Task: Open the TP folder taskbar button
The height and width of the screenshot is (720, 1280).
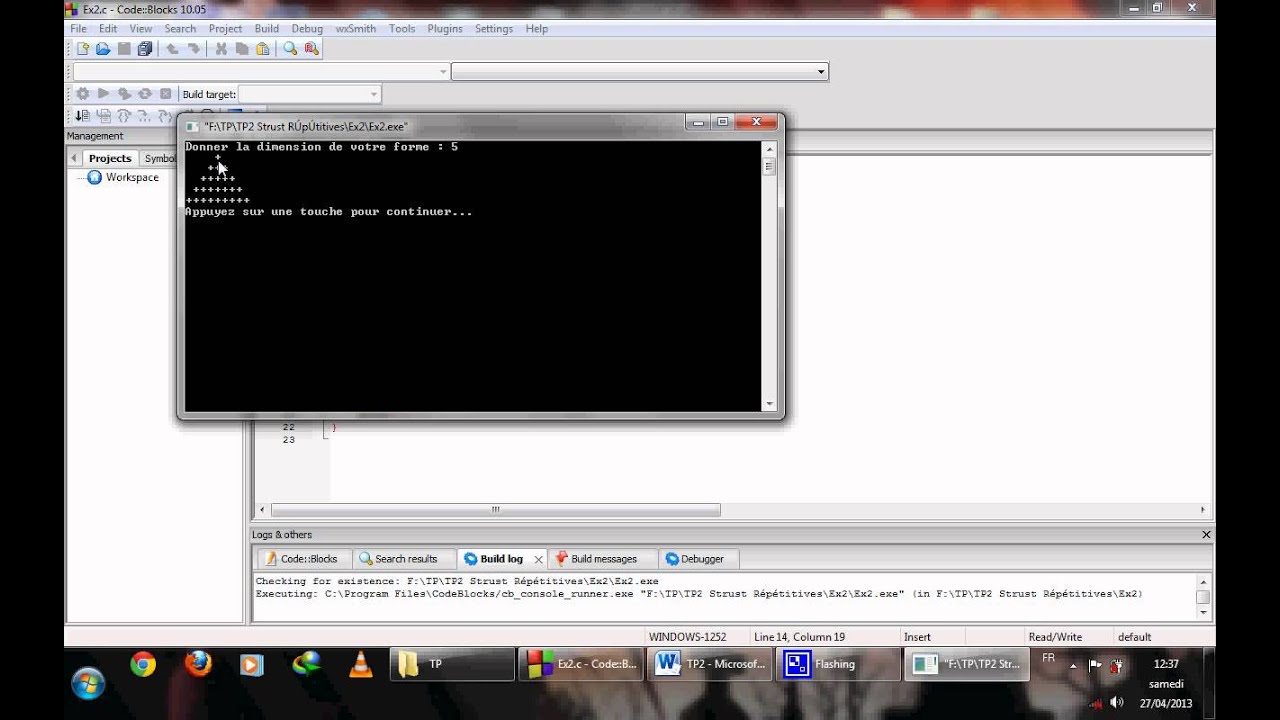Action: (453, 664)
